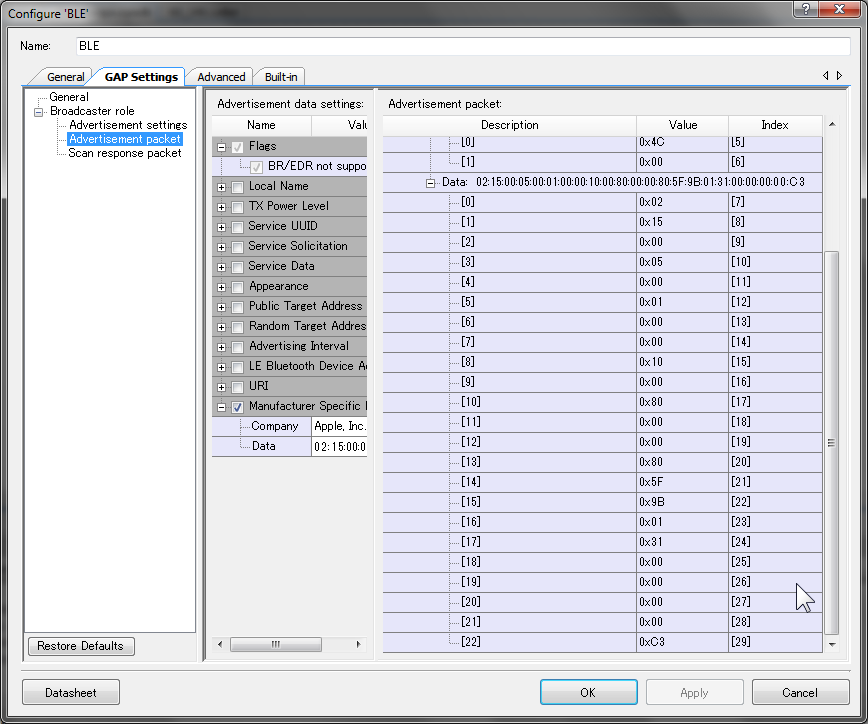
Task: Click the settings list scroll right arrow
Action: 358,644
